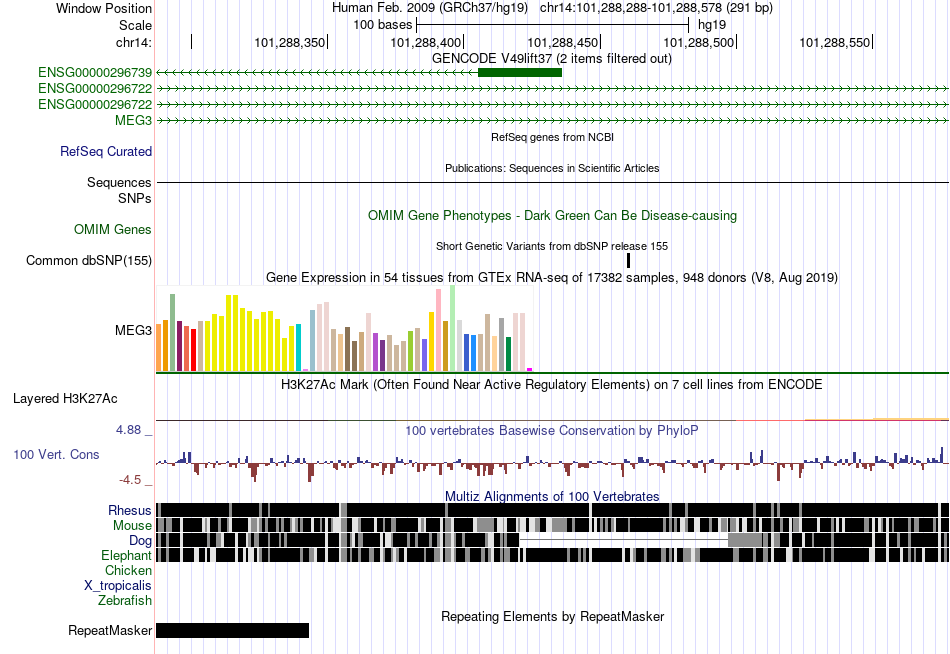Click the X_tropicalis alignment row label
The width and height of the screenshot is (950, 654).
tap(118, 586)
